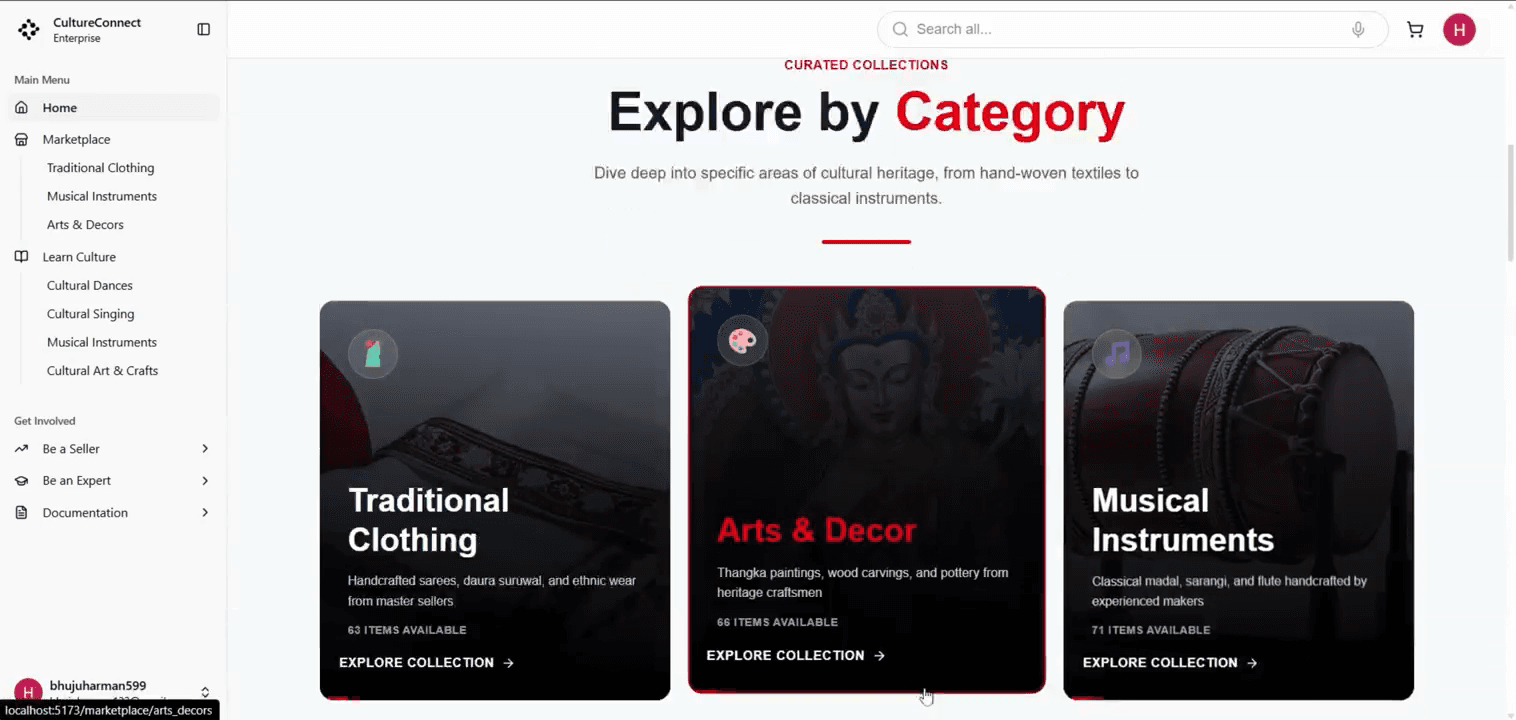Expand the Be a Seller submenu
1516x720 pixels.
pos(205,449)
